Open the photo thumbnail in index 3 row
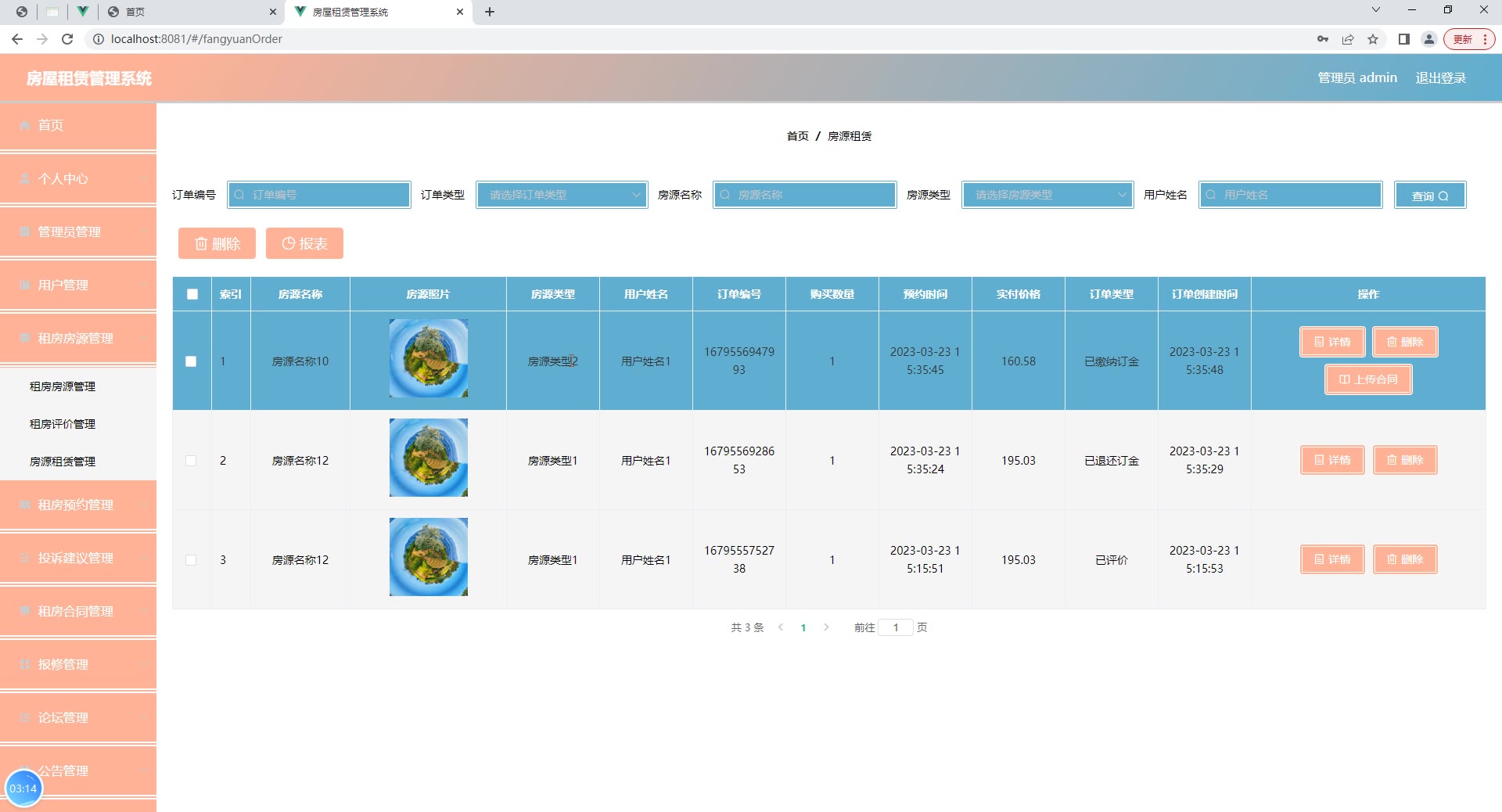This screenshot has width=1502, height=812. [429, 557]
